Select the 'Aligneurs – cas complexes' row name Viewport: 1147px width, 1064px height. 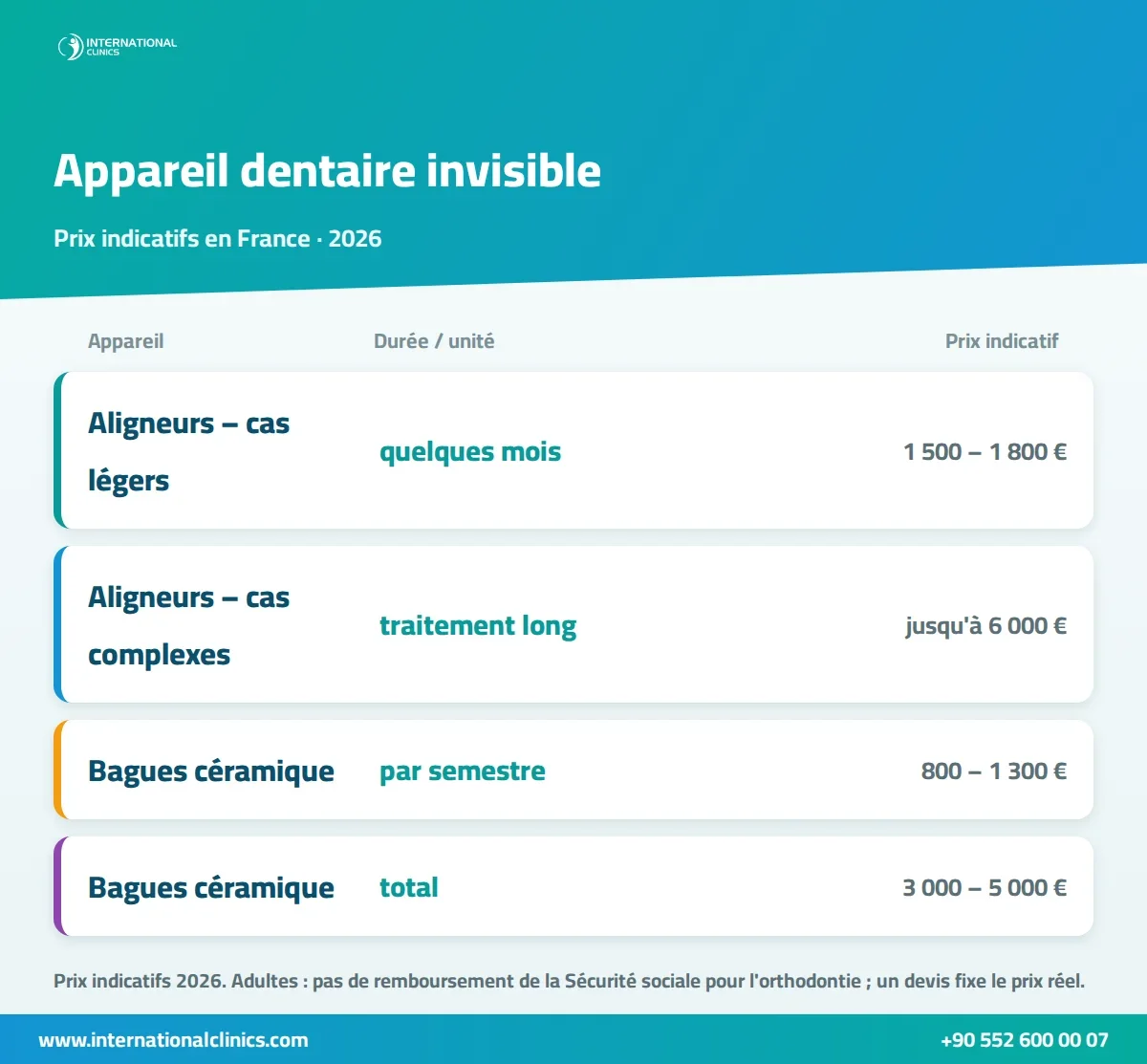click(x=188, y=625)
